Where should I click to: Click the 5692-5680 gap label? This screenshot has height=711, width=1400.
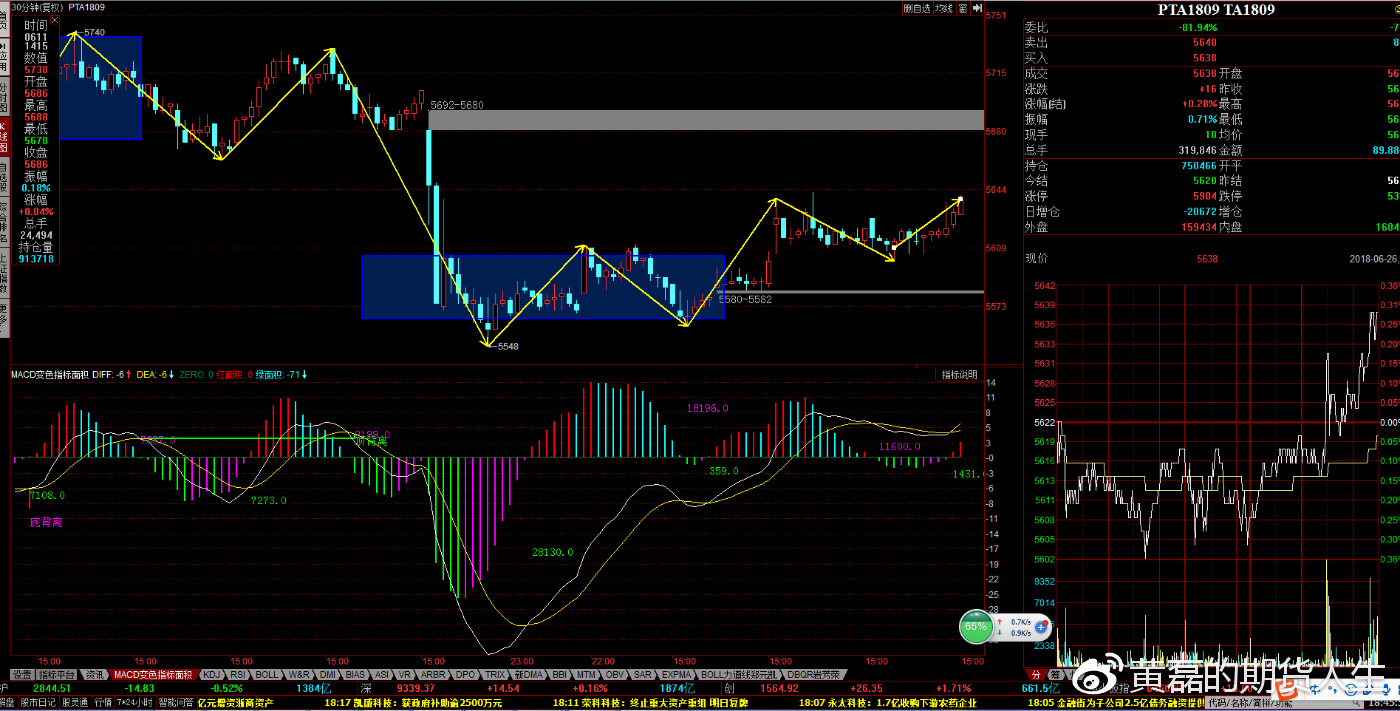(x=457, y=105)
